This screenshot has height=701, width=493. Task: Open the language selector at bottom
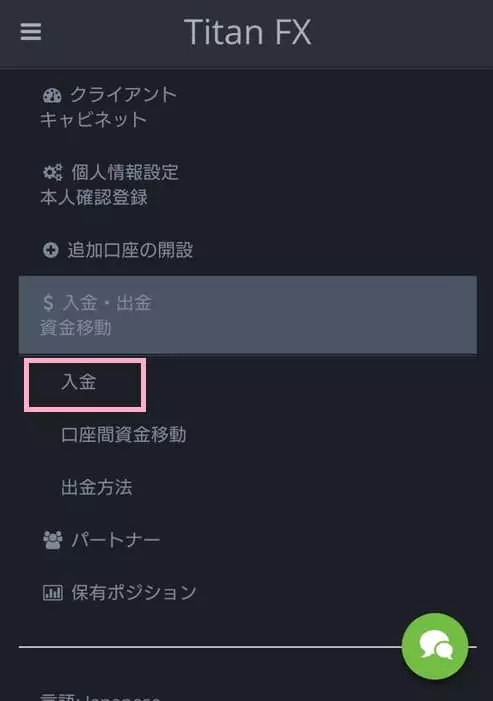[x=100, y=697]
